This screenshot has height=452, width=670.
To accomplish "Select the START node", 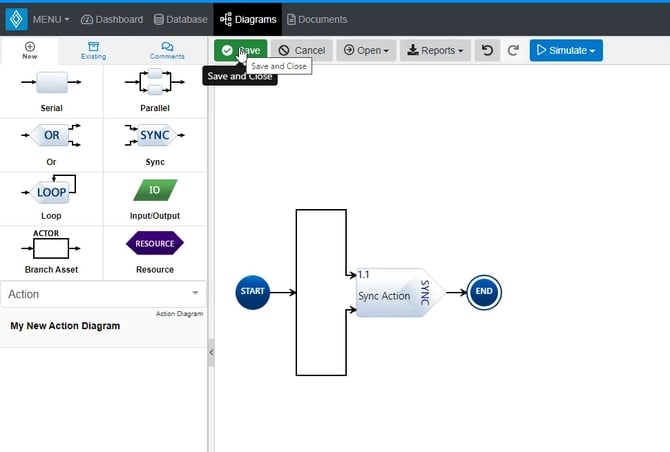I will click(x=253, y=292).
